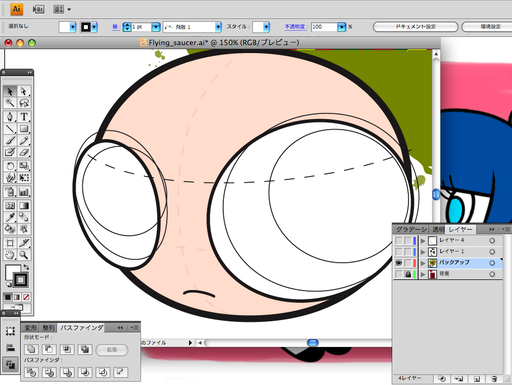Screen dimensions: 512x385
Task: Expand the レイヤー 1 layer triangle
Action: point(423,252)
